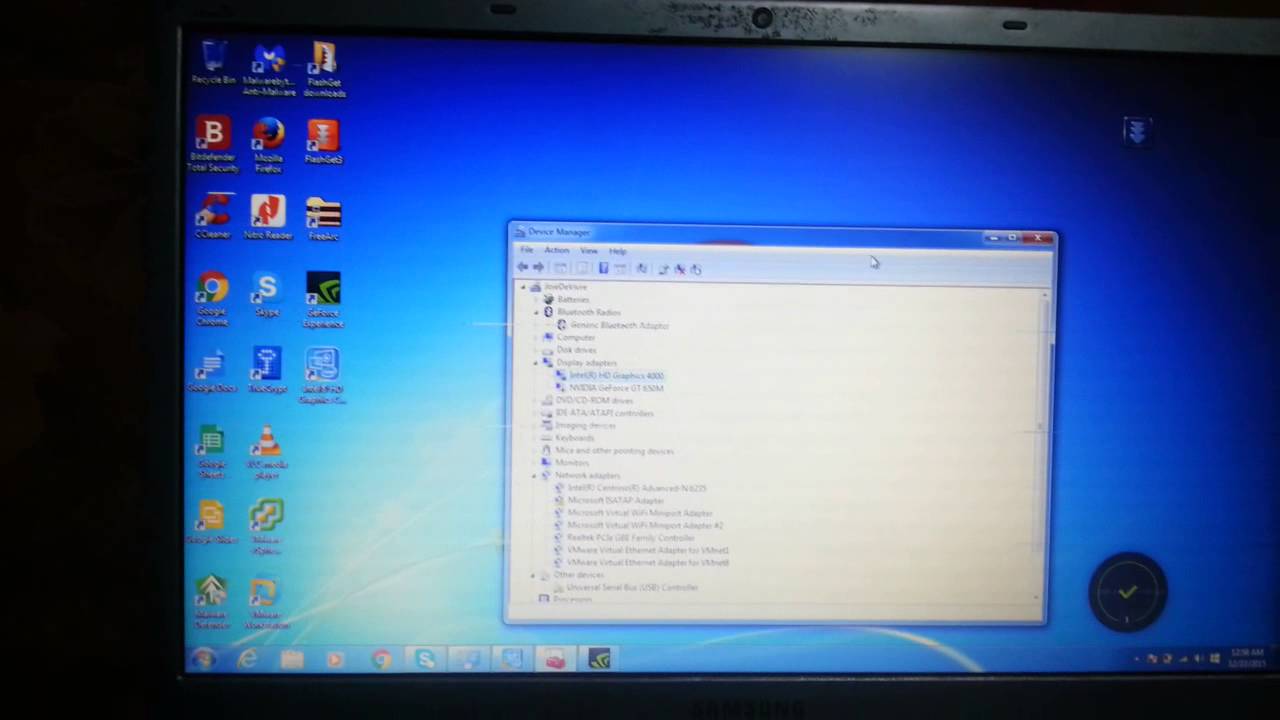Viewport: 1280px width, 720px height.
Task: Launch Nitro Reader desktop shortcut
Action: (x=267, y=216)
